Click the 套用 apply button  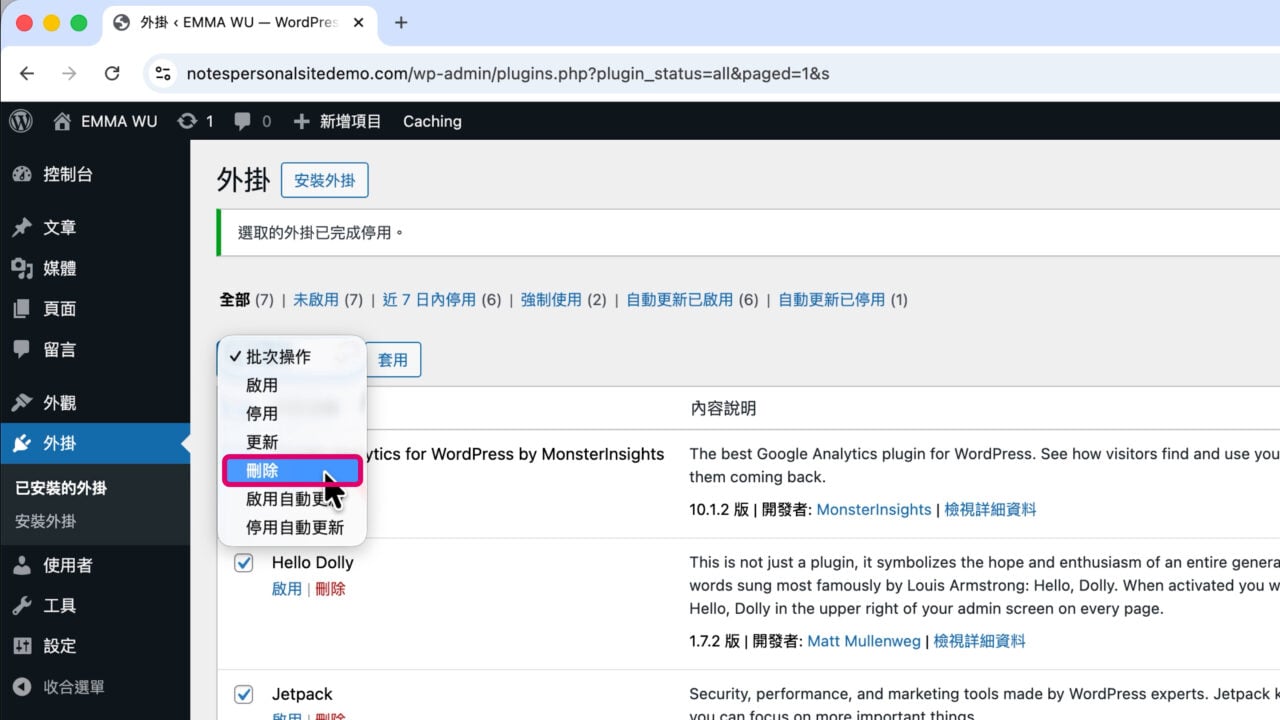[393, 360]
